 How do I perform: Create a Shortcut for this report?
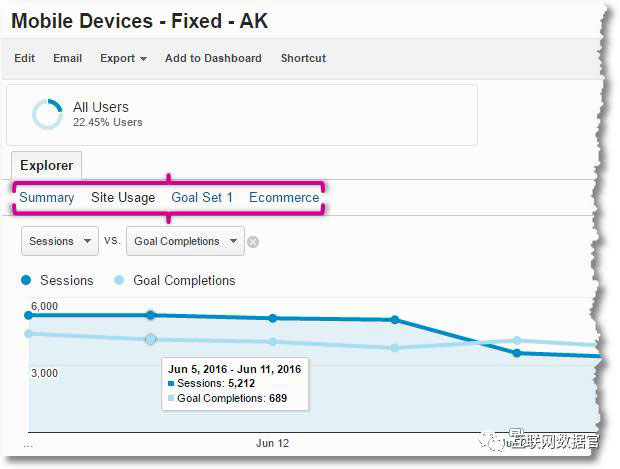pos(303,58)
